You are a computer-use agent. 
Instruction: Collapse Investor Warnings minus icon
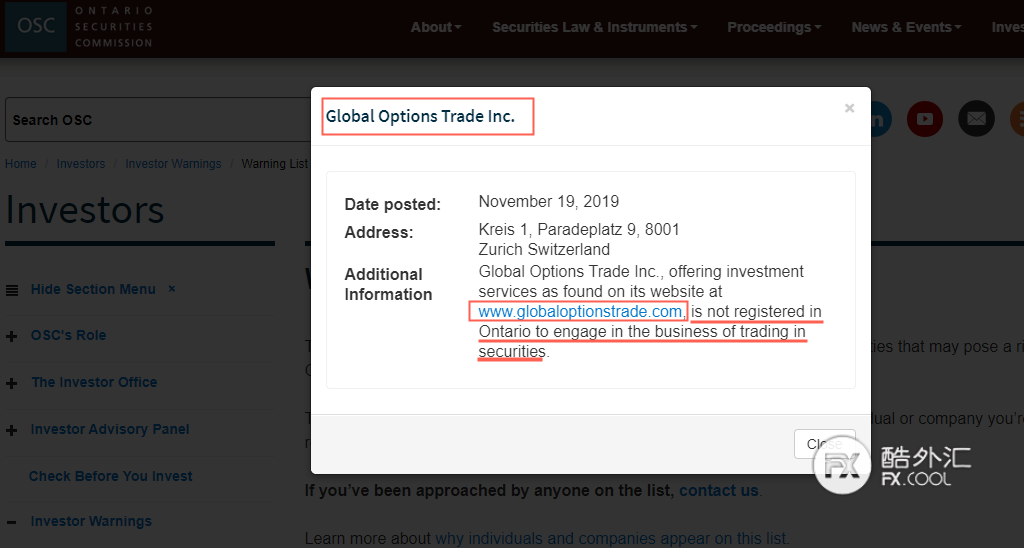coord(11,522)
